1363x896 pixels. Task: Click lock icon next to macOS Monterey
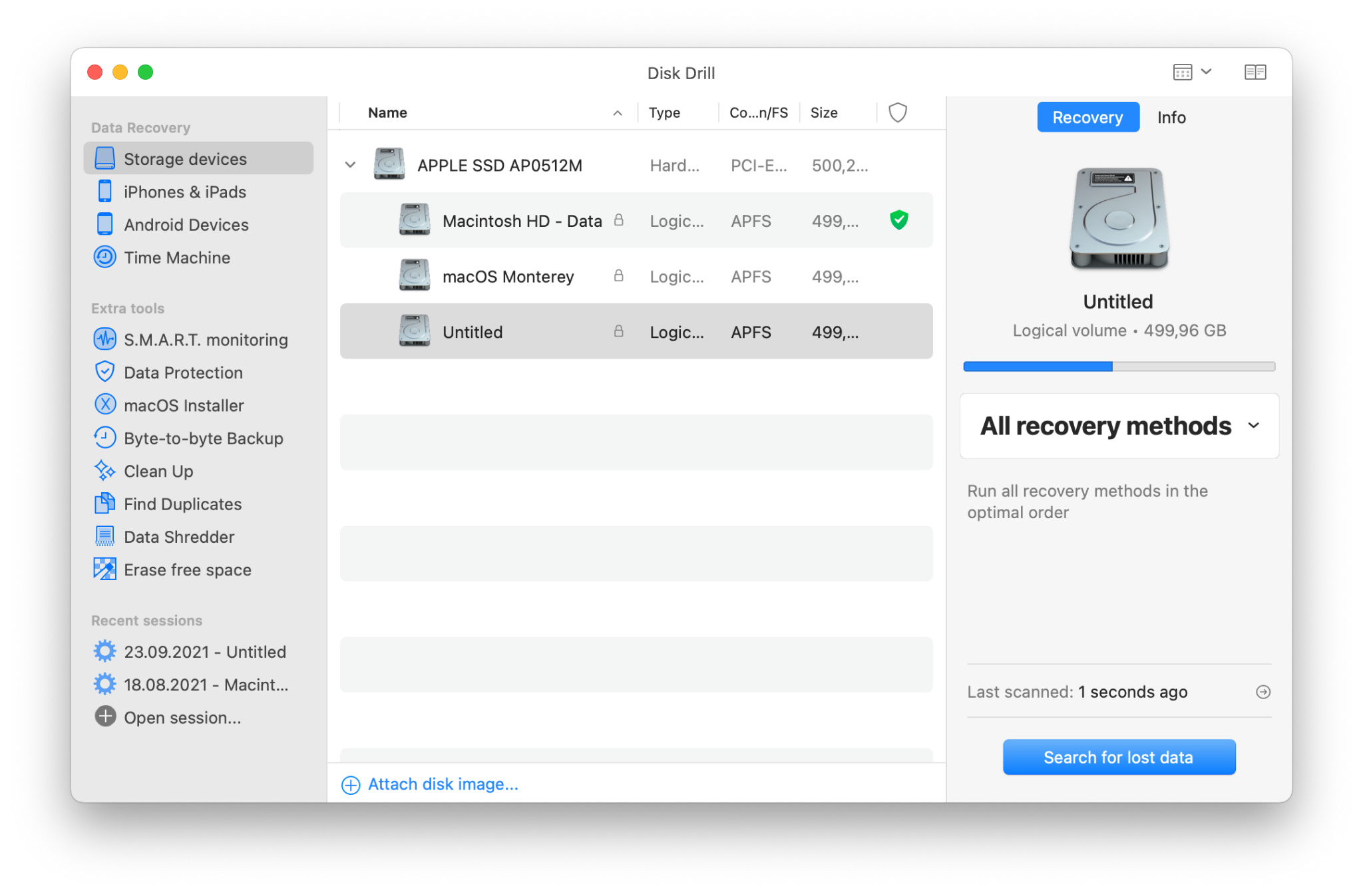618,275
